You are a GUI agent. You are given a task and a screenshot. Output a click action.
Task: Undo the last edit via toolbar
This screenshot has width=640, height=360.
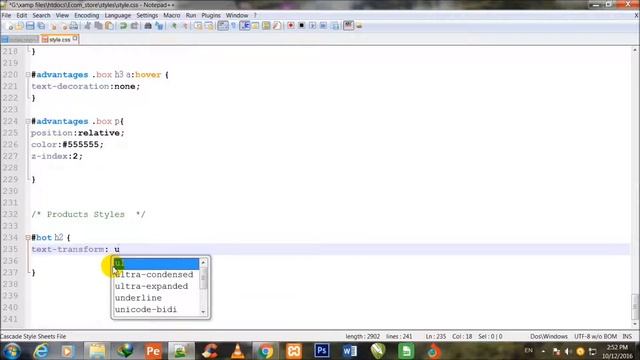coord(123,26)
